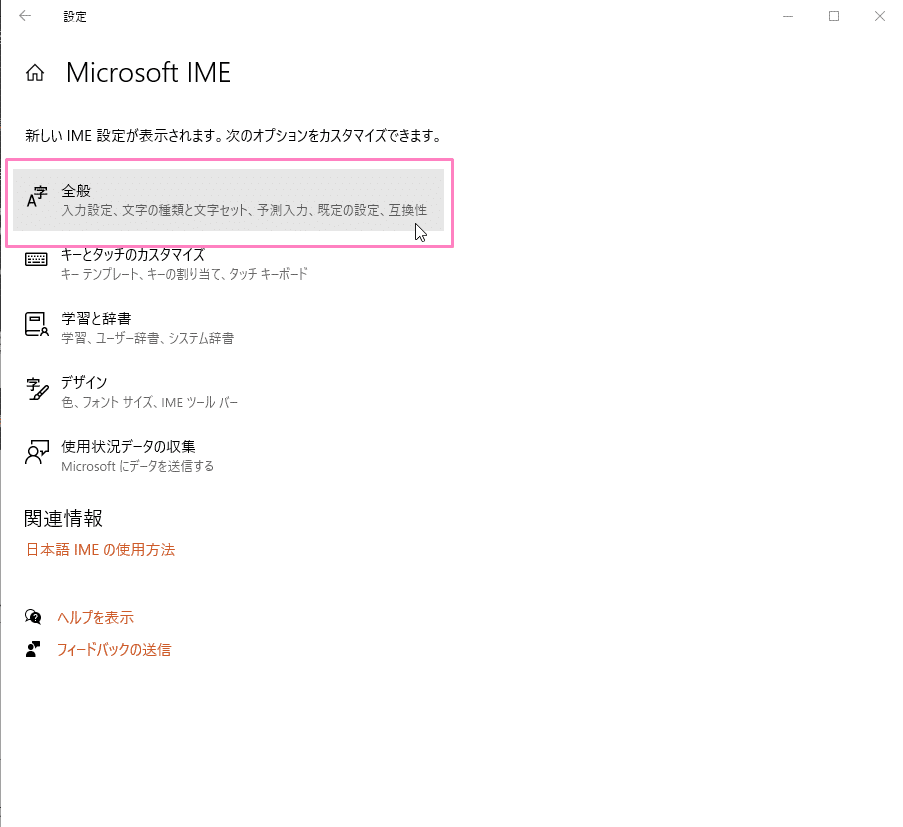Click the 新しい IME 設定が表示されます sentence
Screen dimensions: 903x827
click(x=233, y=136)
